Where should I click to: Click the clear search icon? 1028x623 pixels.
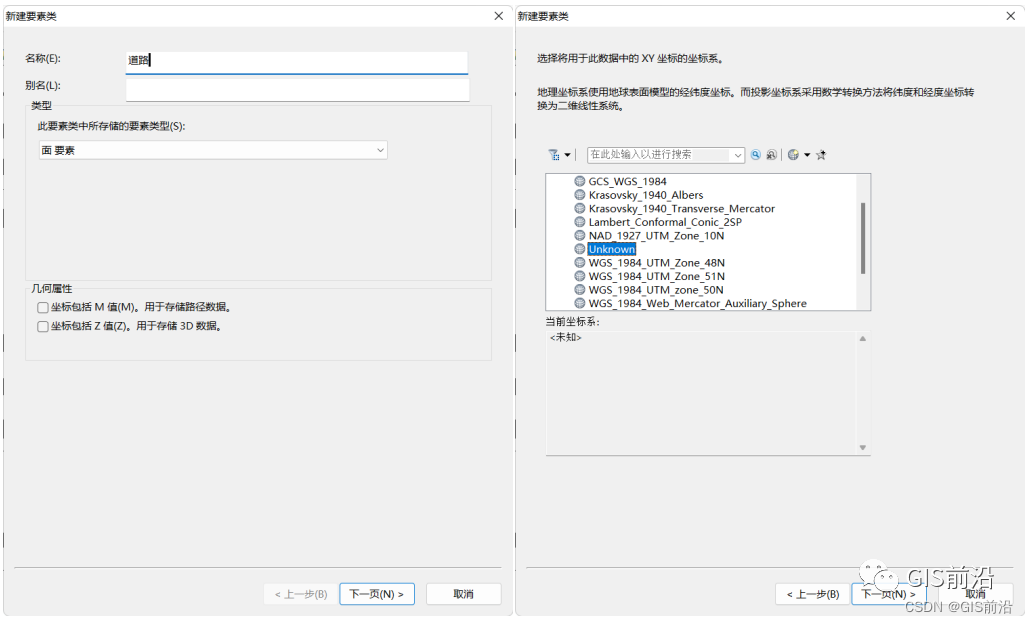pos(771,155)
